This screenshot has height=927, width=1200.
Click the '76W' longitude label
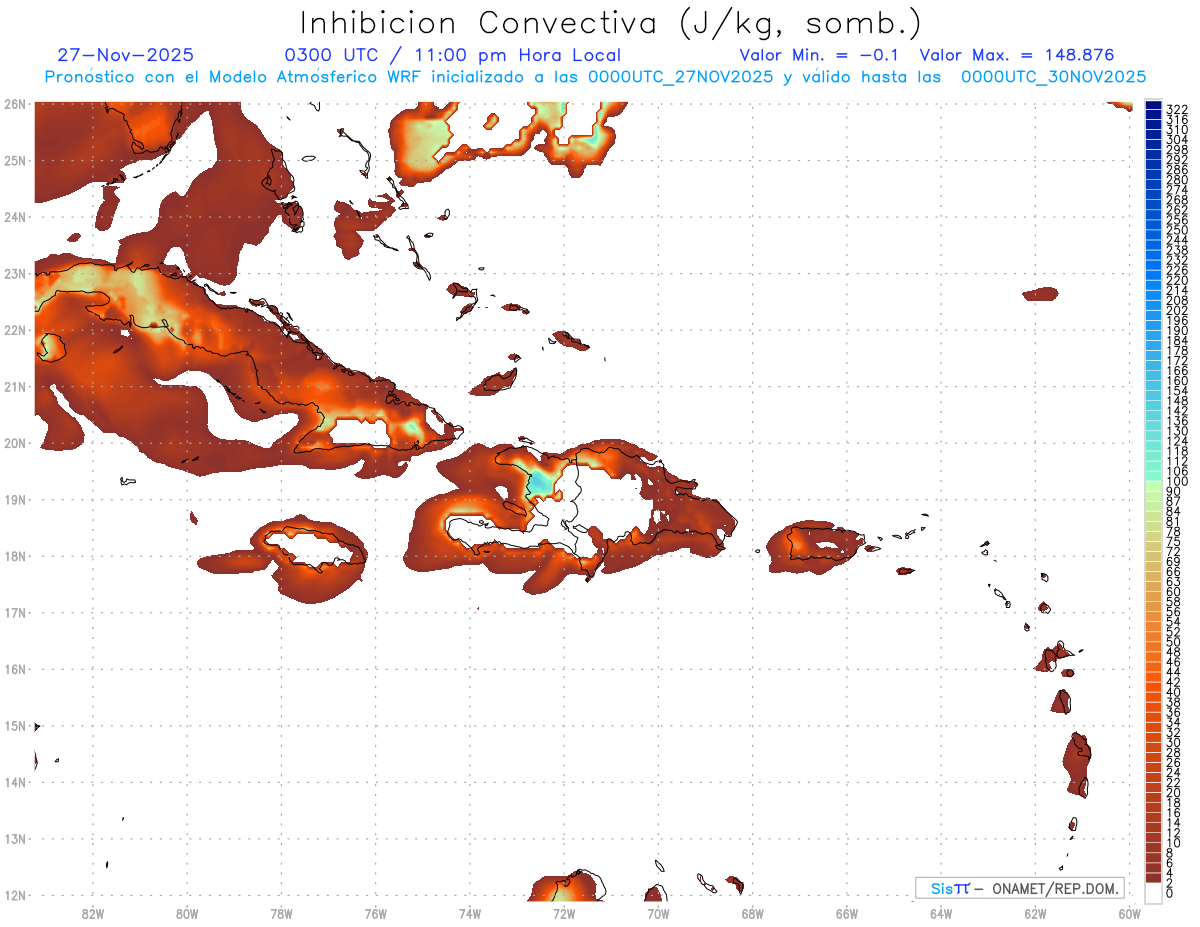point(376,913)
